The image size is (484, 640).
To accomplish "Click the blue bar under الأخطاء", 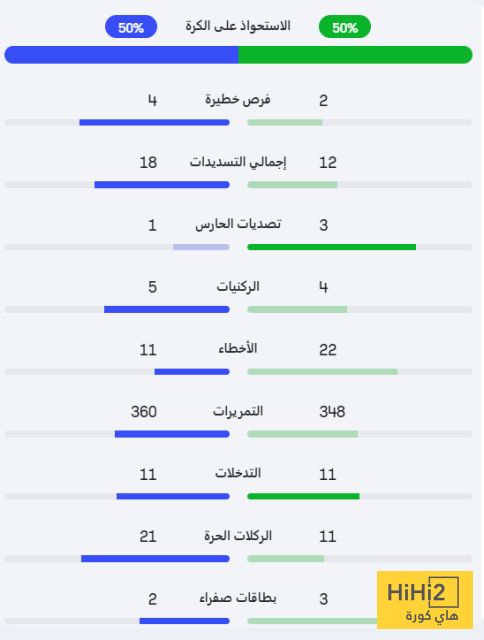I will pos(192,372).
